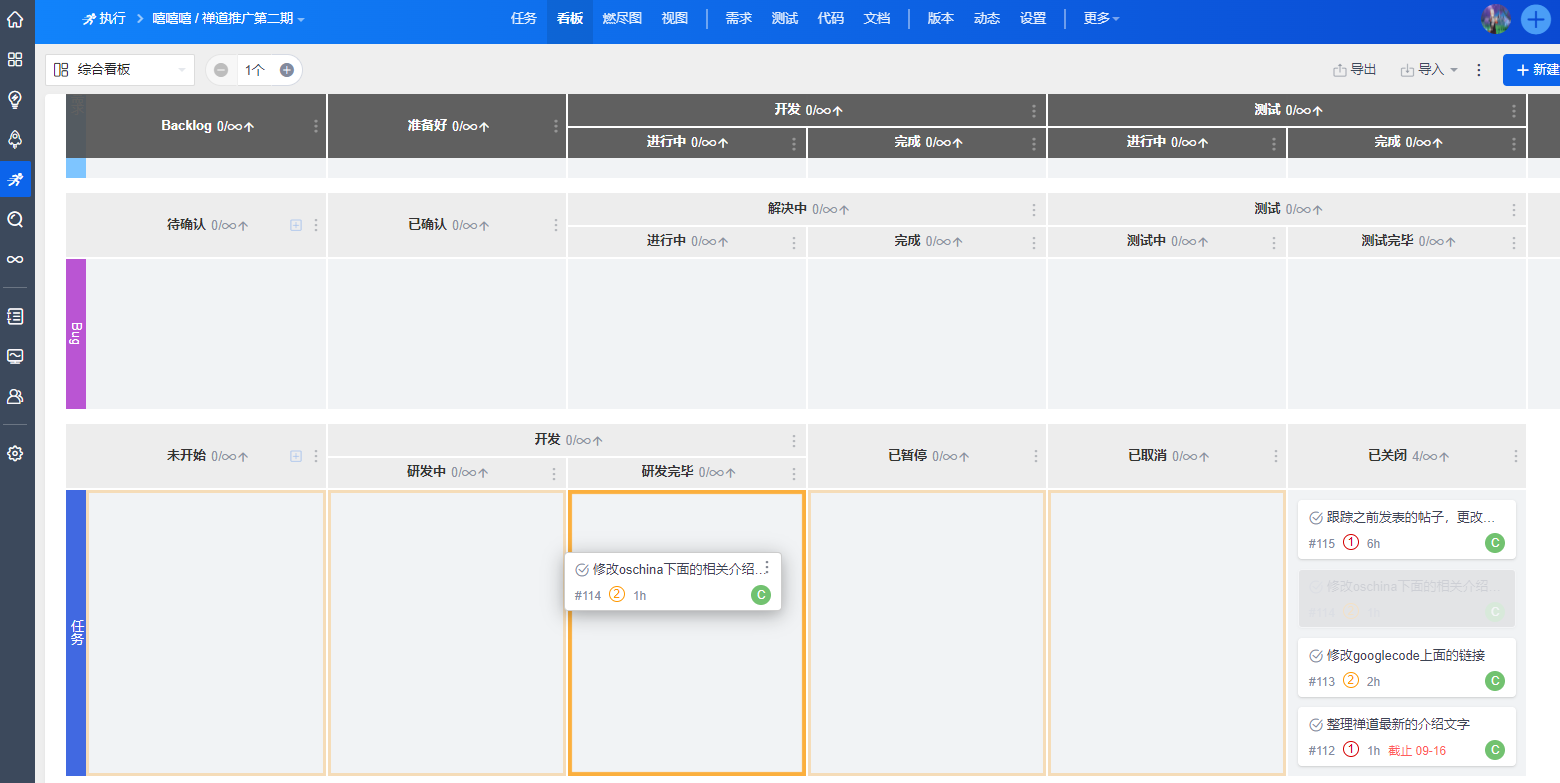
Task: Open the 准备好 column's three-dot menu
Action: [556, 126]
